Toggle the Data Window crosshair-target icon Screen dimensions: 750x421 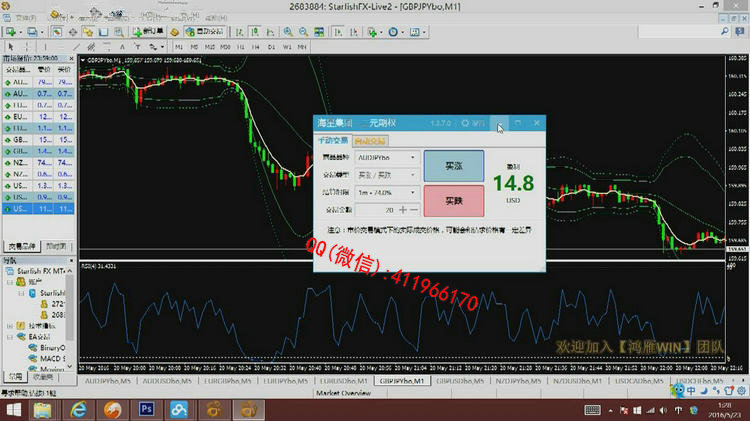point(73,32)
